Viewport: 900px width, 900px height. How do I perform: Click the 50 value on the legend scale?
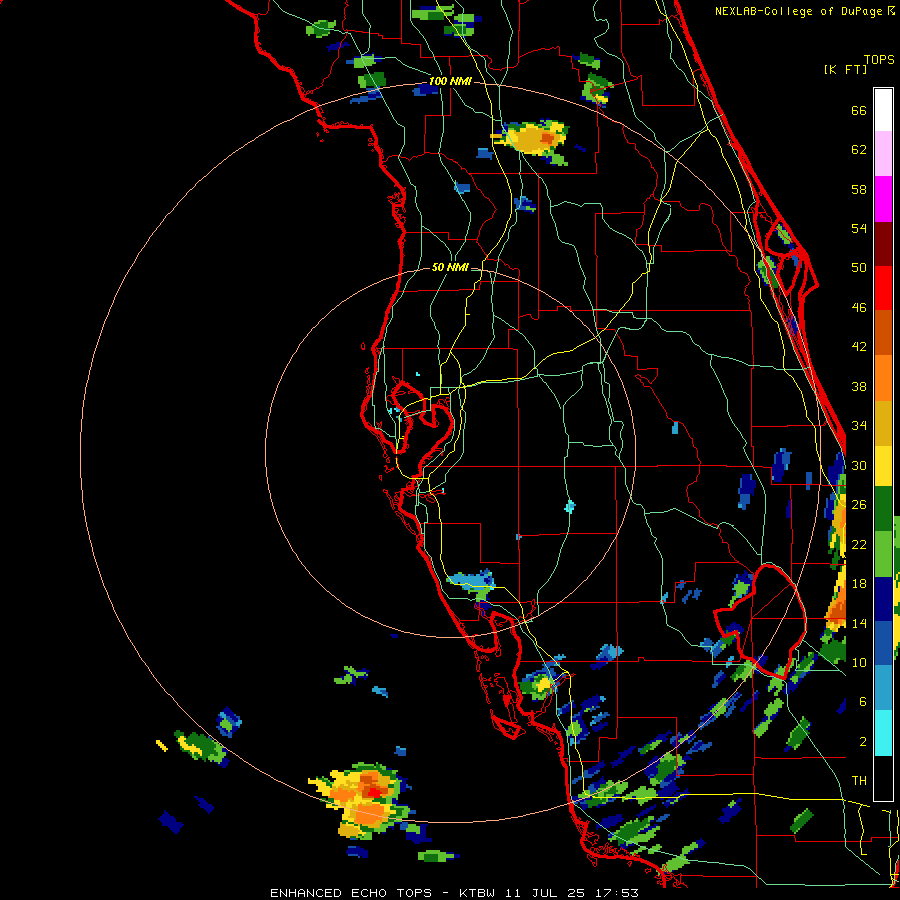(859, 268)
